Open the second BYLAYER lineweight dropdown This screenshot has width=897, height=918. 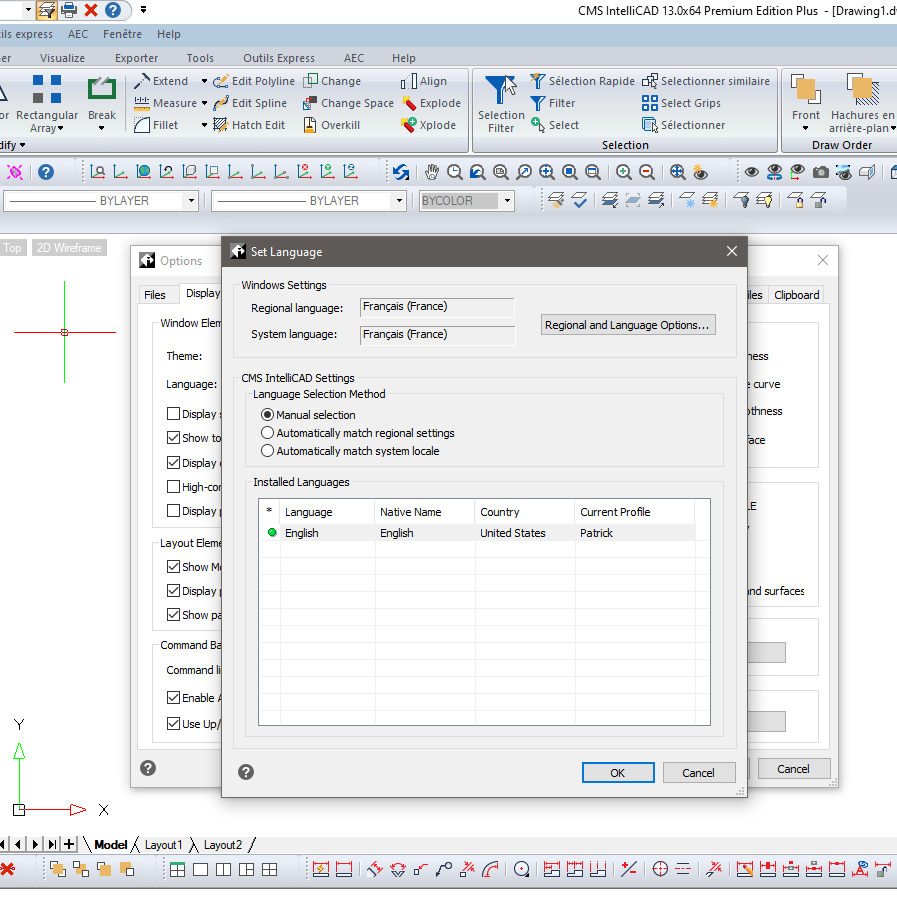(399, 201)
